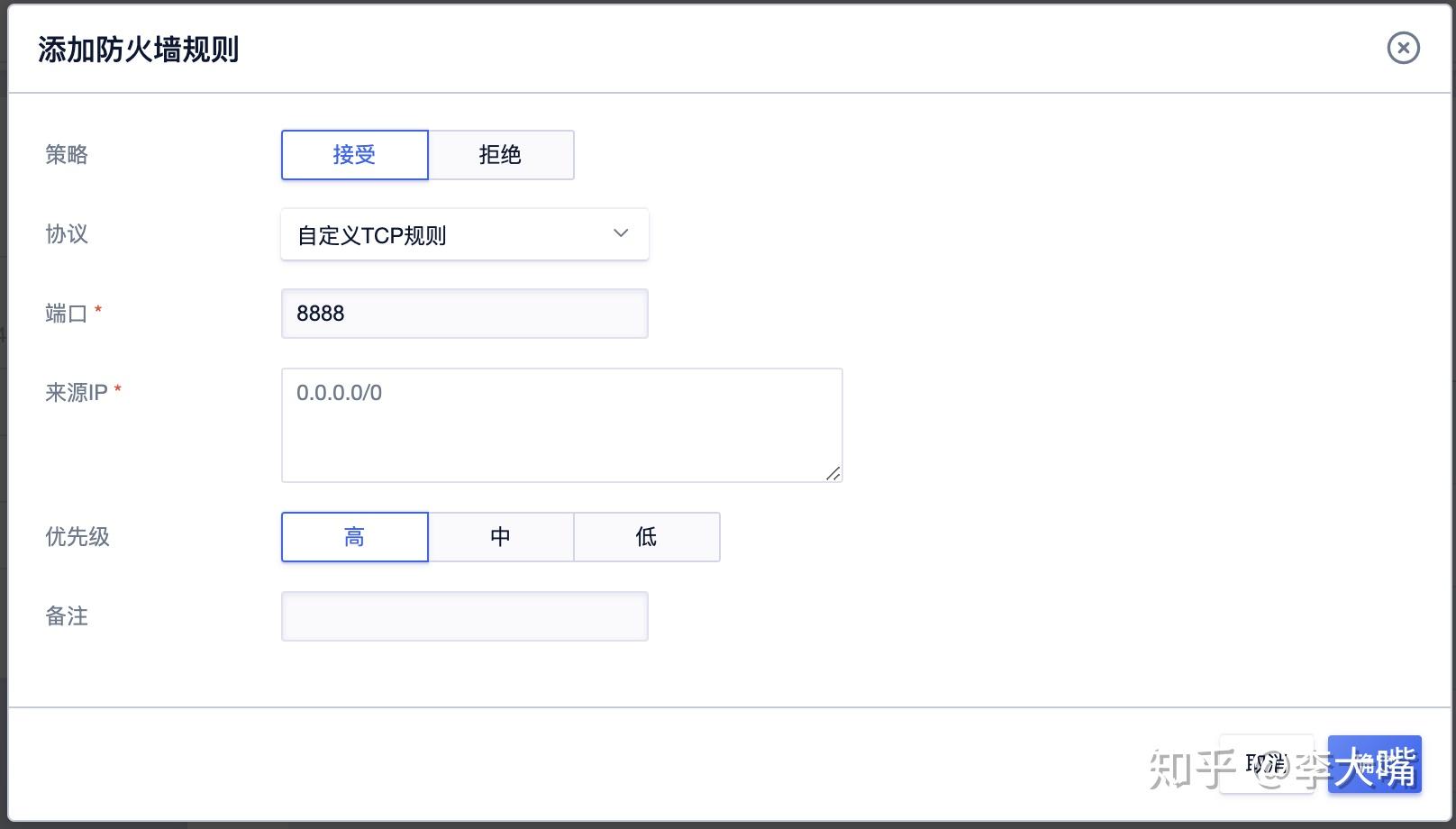Close the dialog with the circled X icon
Viewport: 1456px width, 829px height.
1402,49
